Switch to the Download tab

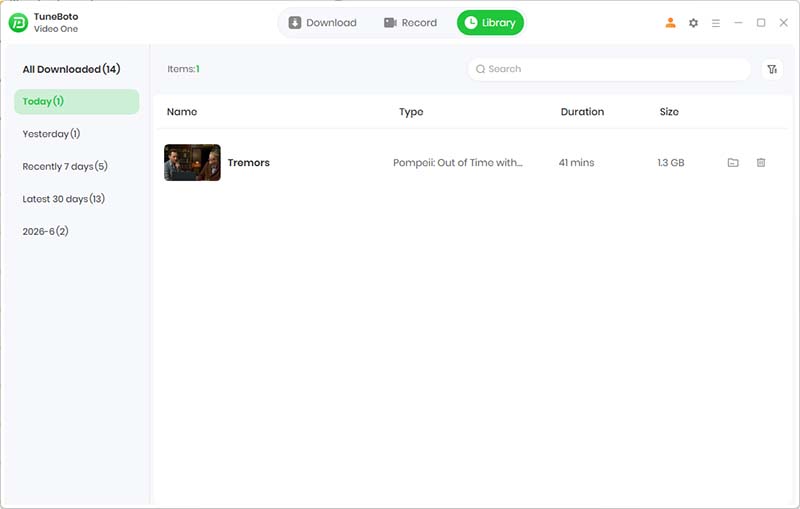(322, 23)
